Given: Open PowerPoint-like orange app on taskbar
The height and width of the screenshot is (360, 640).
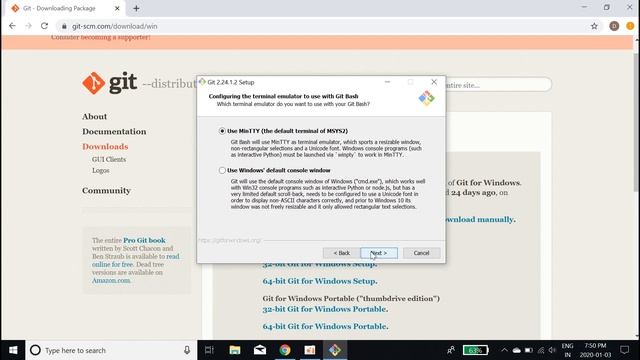Looking at the screenshot, I should point(310,350).
